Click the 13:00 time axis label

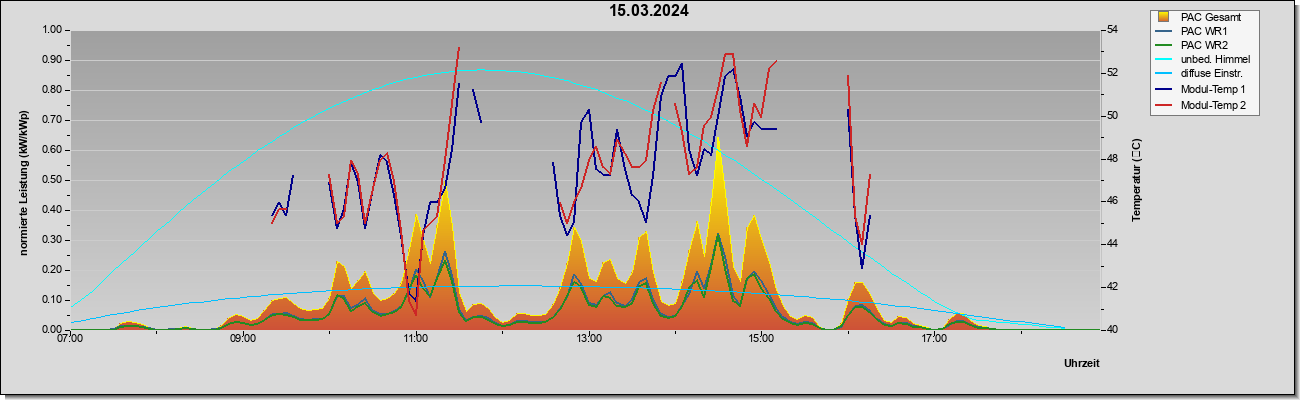[589, 339]
